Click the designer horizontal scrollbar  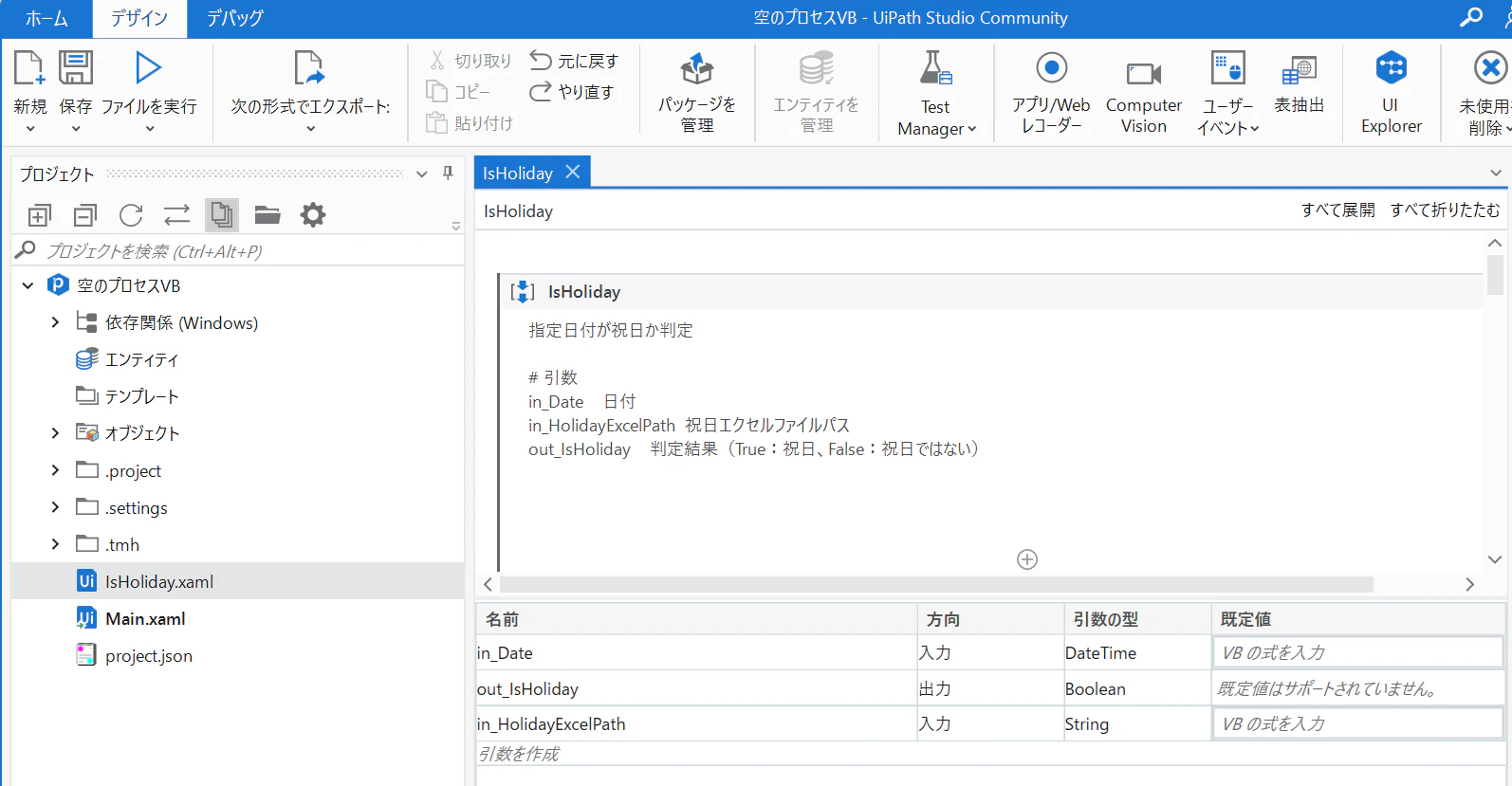point(936,584)
